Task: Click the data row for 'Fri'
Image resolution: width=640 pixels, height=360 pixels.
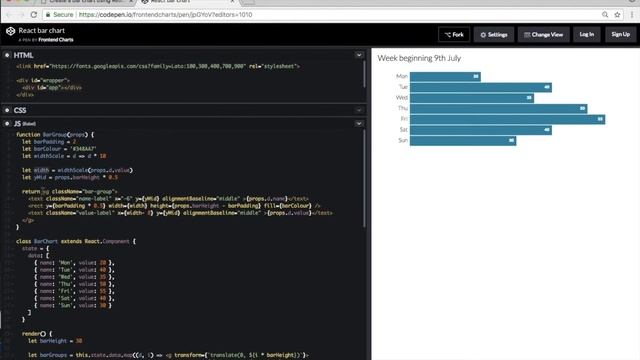Action: (x=74, y=291)
